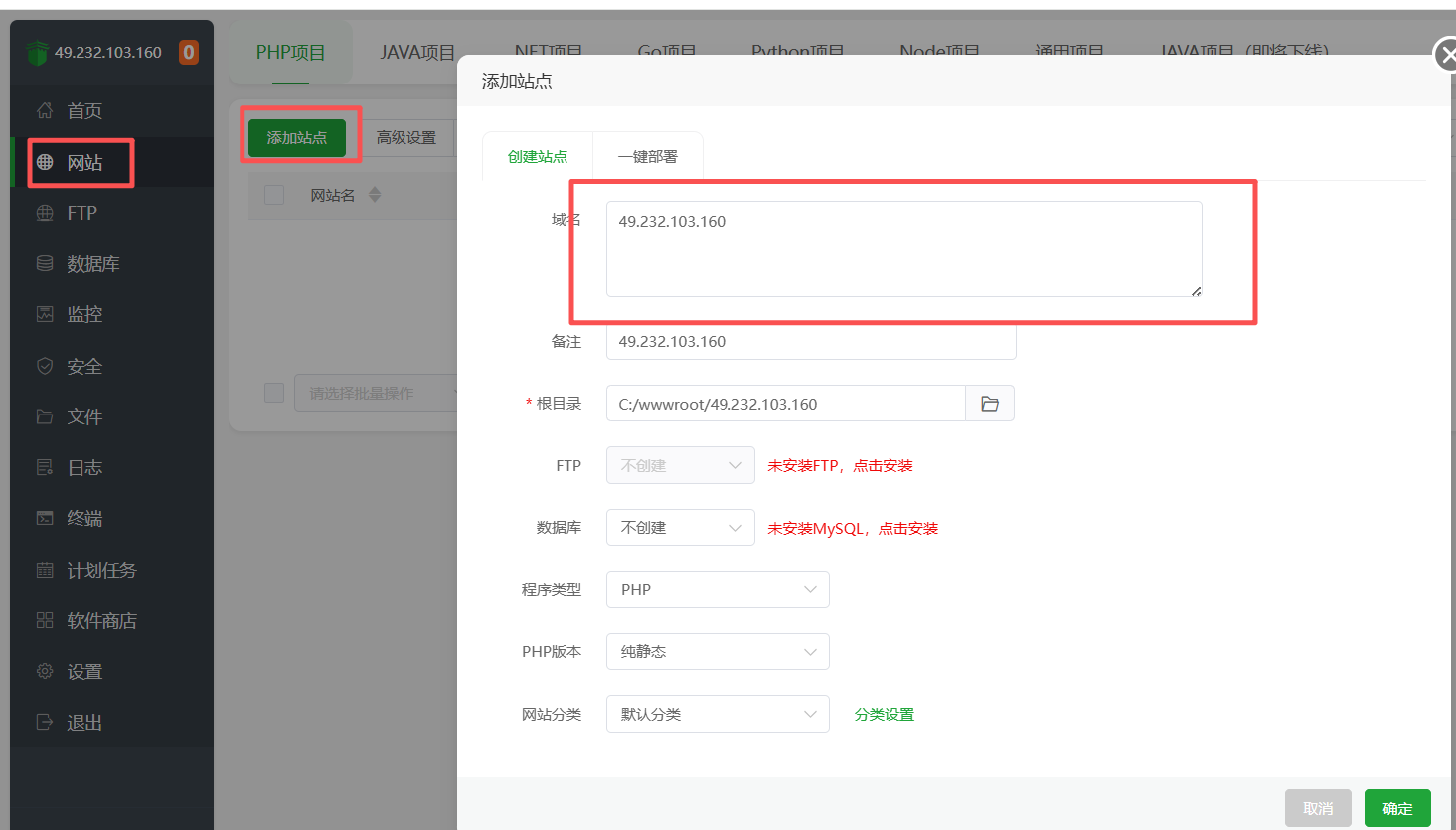Open the 网站分类 dropdown showing 默认分类
1456x830 pixels.
coord(717,714)
